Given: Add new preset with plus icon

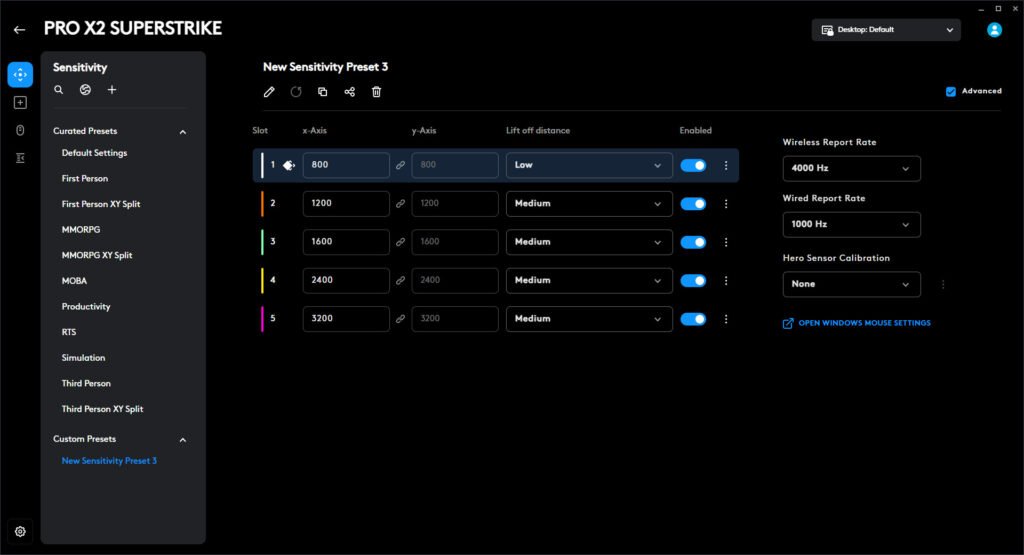Looking at the screenshot, I should point(112,90).
